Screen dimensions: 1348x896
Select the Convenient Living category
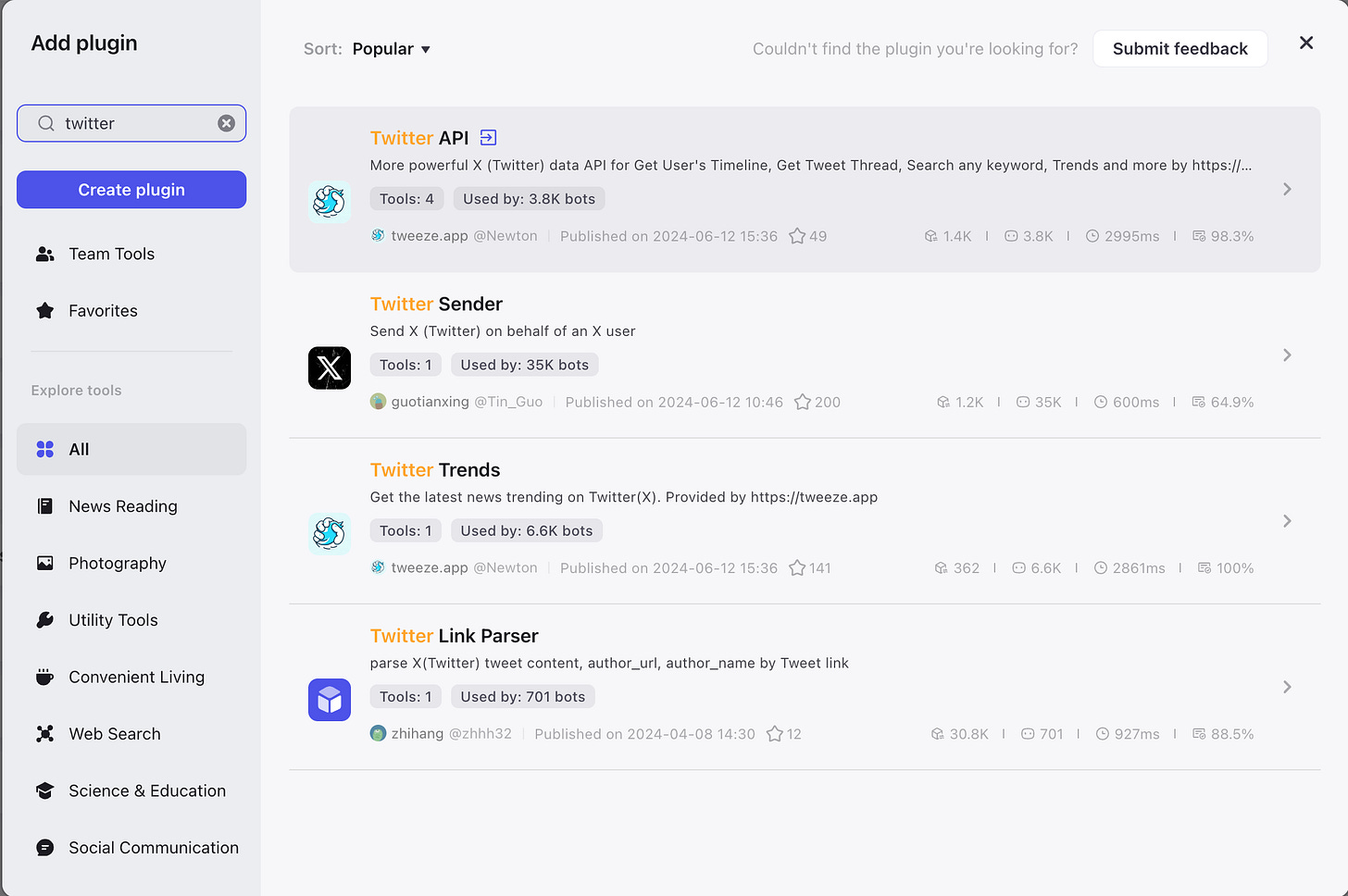point(131,677)
